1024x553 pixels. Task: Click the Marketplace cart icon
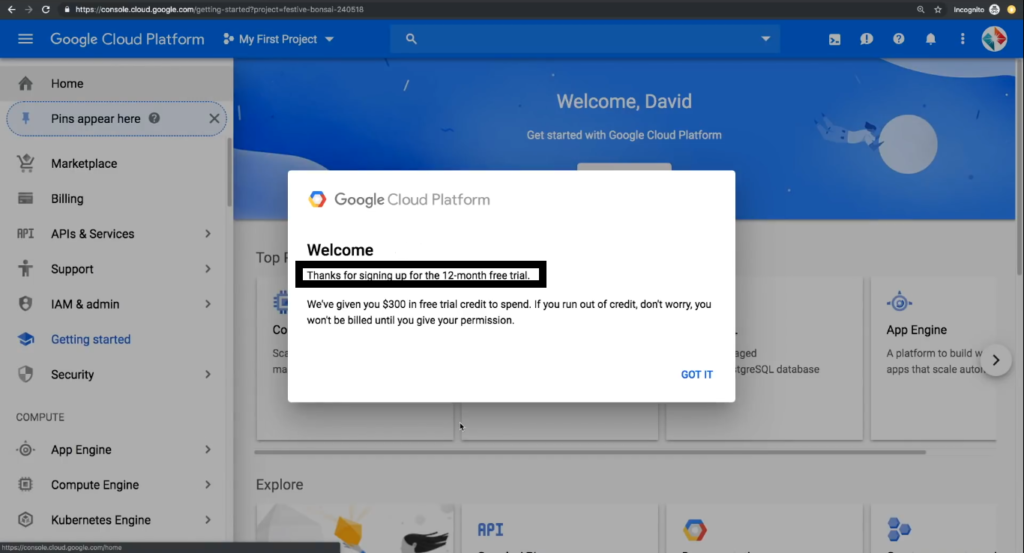pos(25,163)
